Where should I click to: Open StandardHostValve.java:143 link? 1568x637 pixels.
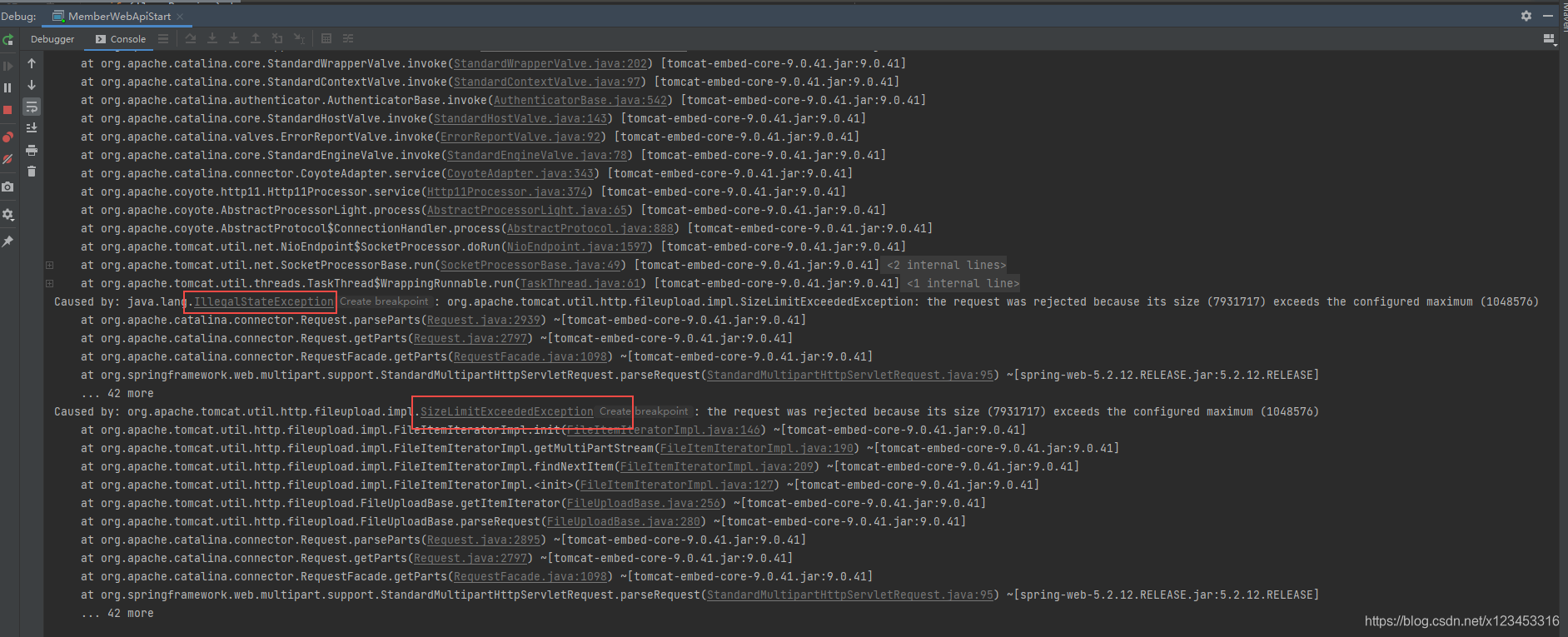(x=520, y=118)
